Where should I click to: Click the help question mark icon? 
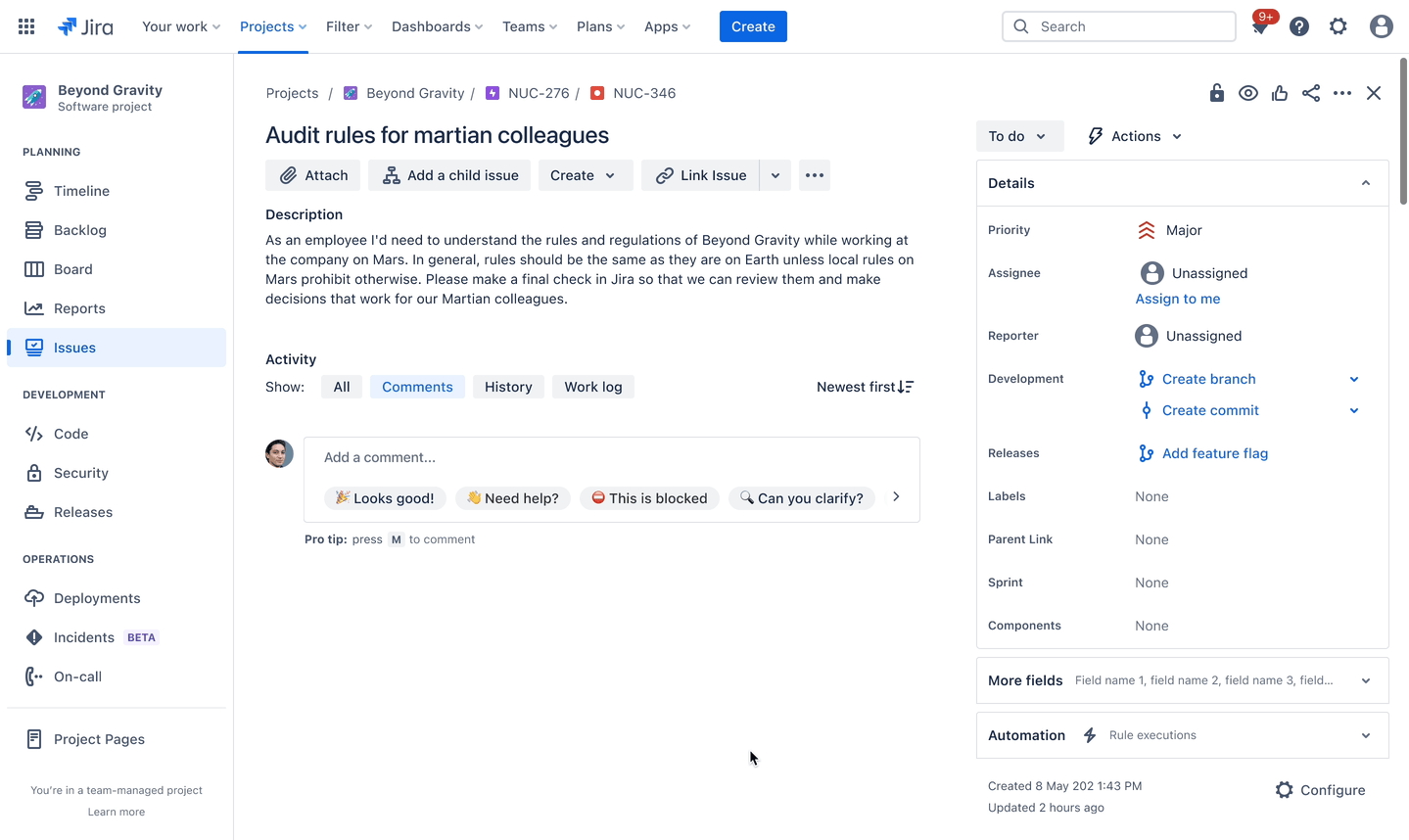coord(1298,26)
